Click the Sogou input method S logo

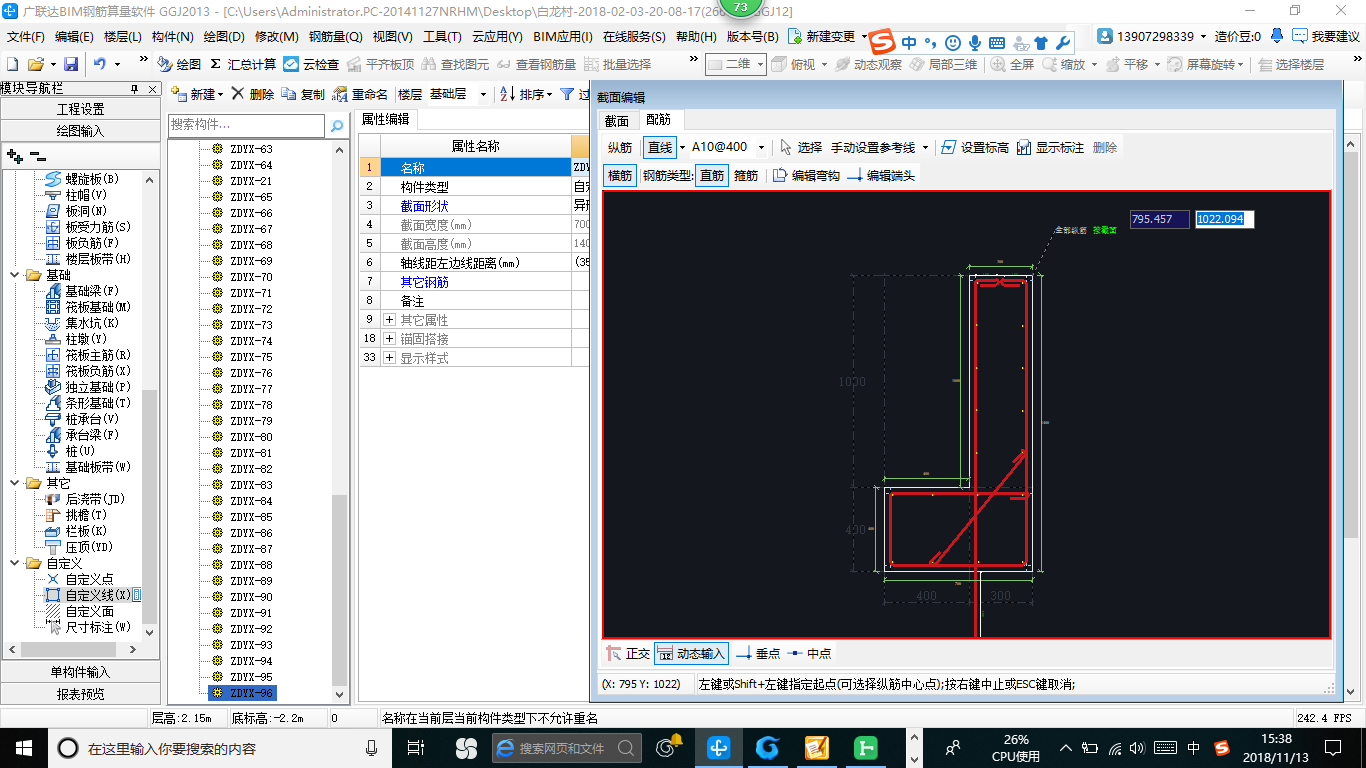click(882, 42)
